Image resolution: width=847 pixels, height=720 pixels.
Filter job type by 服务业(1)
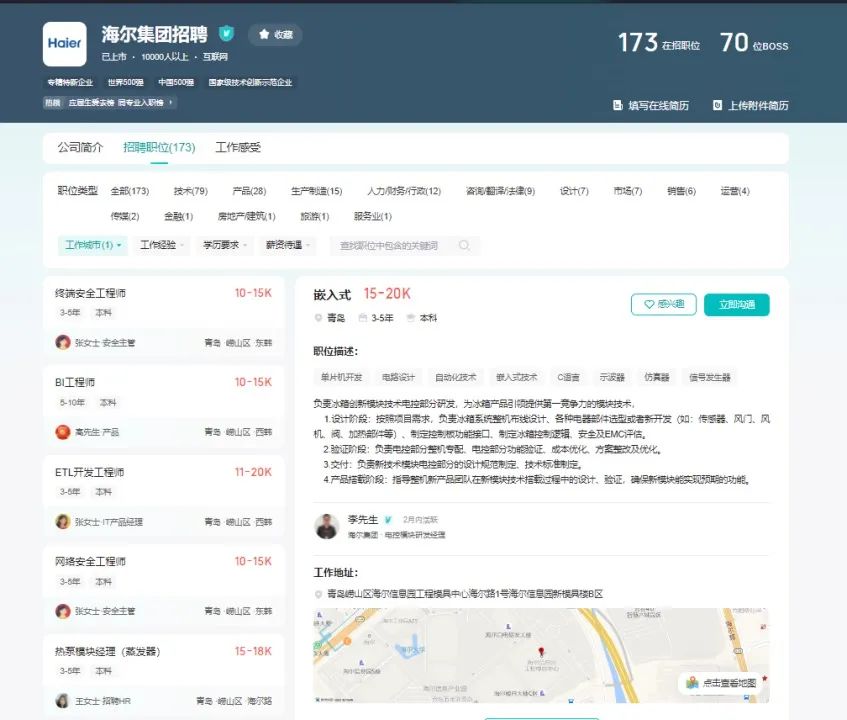pos(373,216)
